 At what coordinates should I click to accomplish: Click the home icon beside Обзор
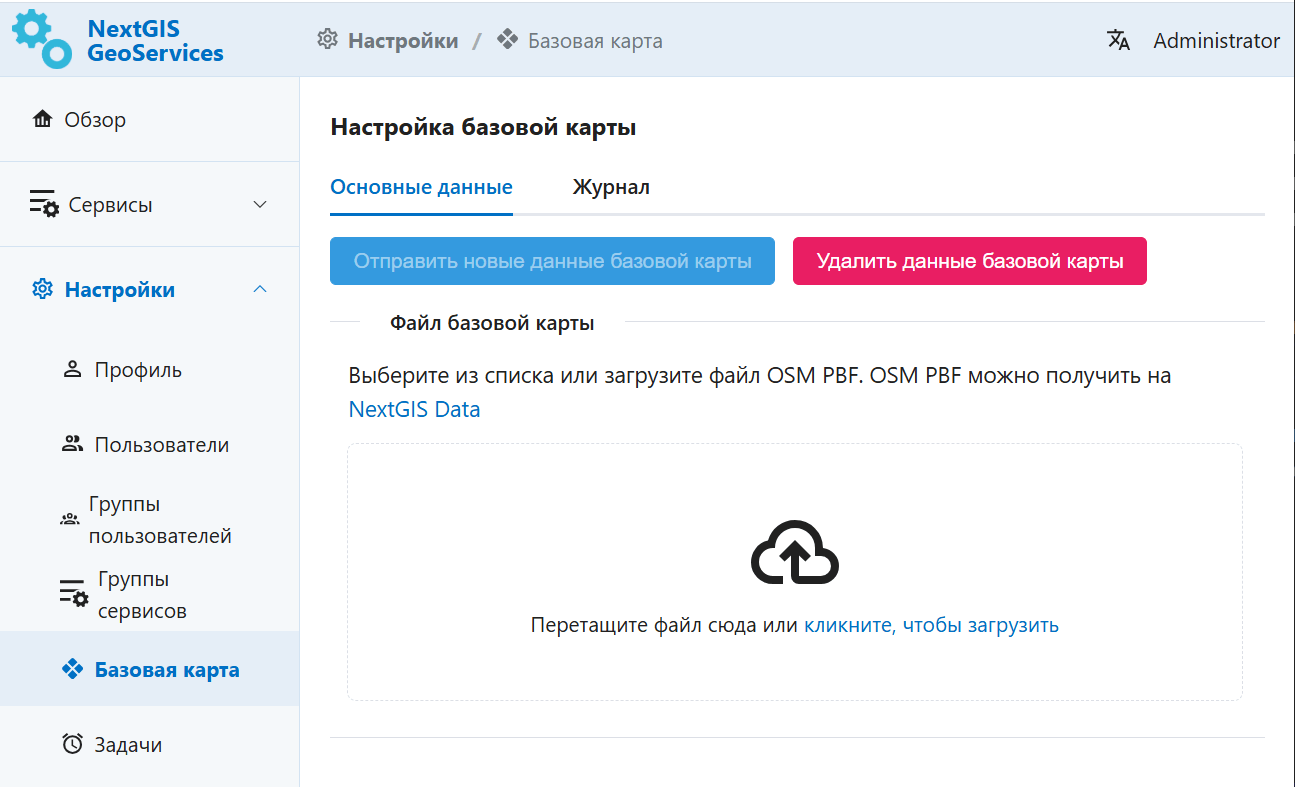point(42,120)
